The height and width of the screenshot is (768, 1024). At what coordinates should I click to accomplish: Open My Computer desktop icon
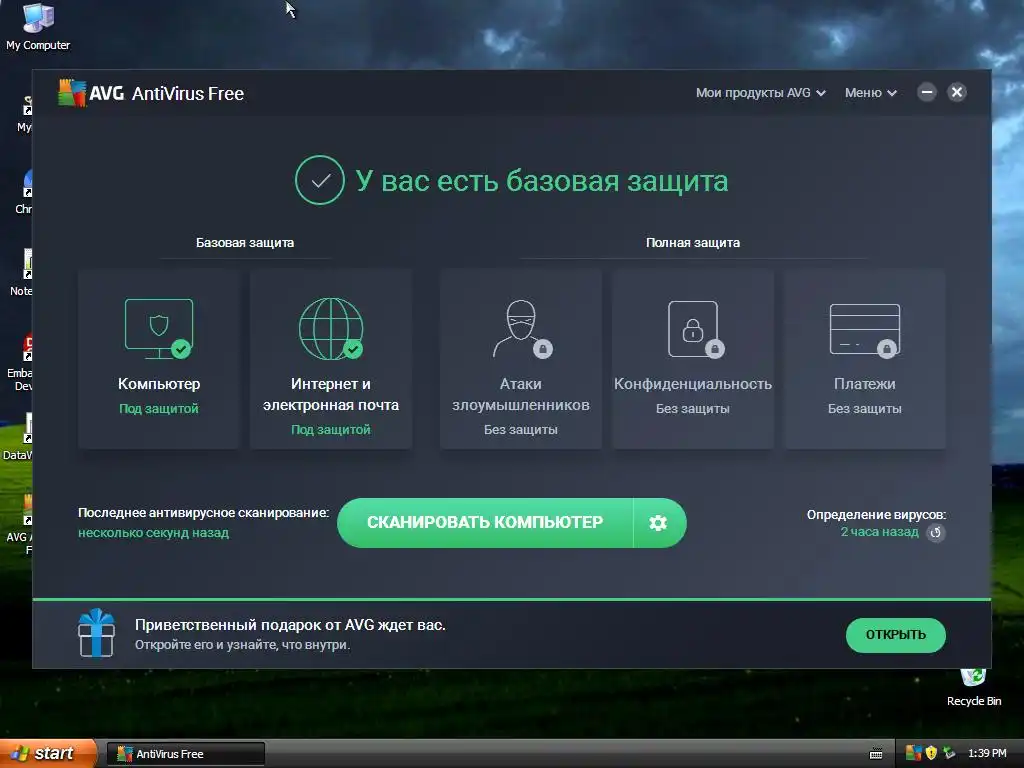(38, 26)
